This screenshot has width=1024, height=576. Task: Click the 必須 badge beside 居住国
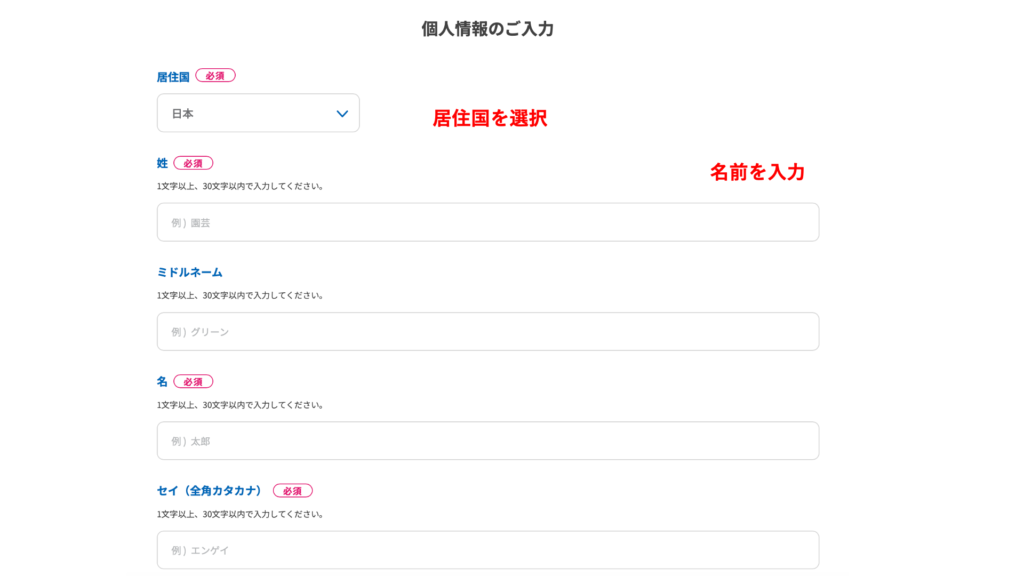click(x=215, y=76)
